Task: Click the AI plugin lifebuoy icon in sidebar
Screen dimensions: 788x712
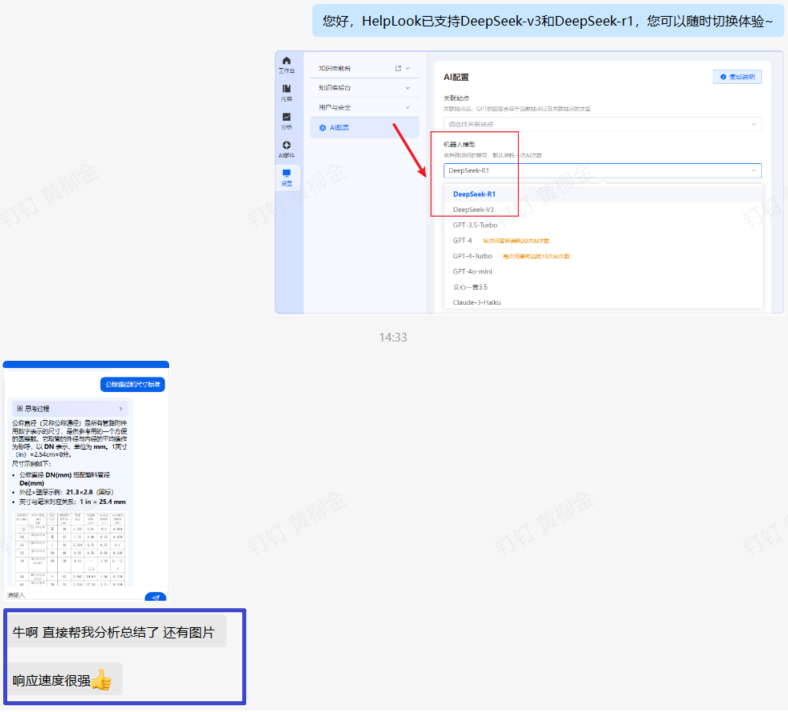Action: click(x=286, y=145)
